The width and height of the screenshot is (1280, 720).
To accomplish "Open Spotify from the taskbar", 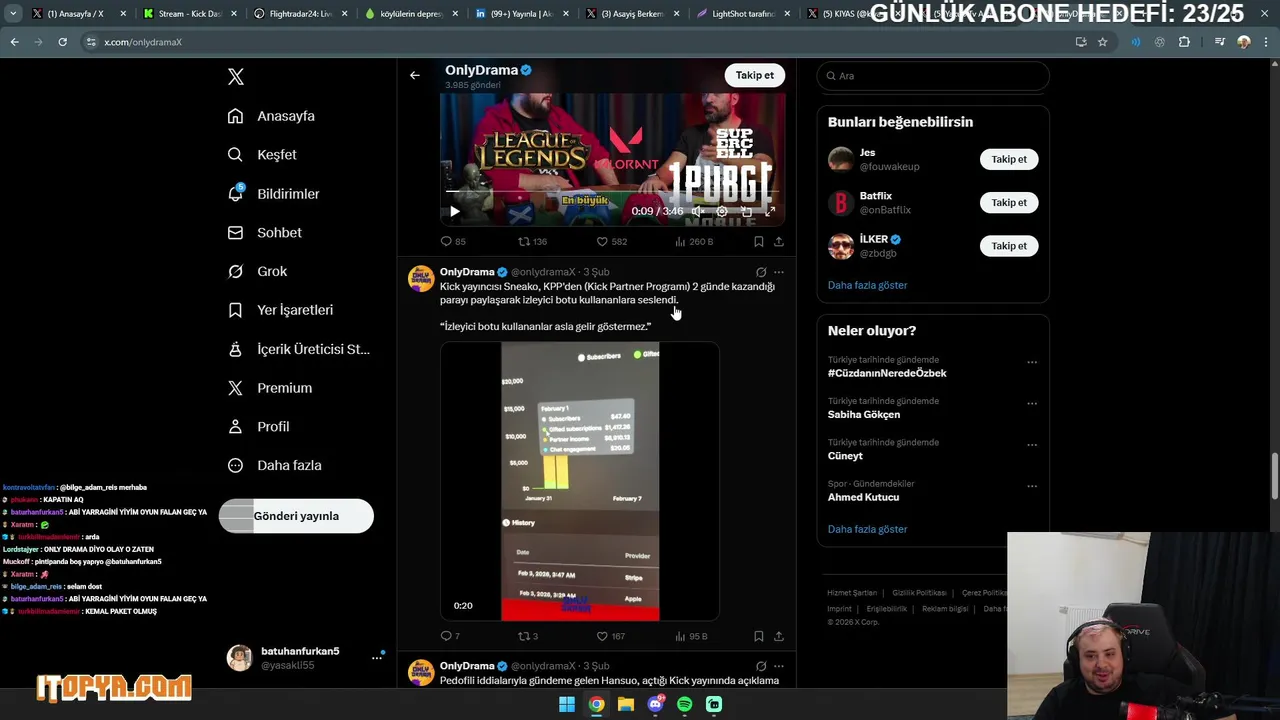I will point(684,704).
